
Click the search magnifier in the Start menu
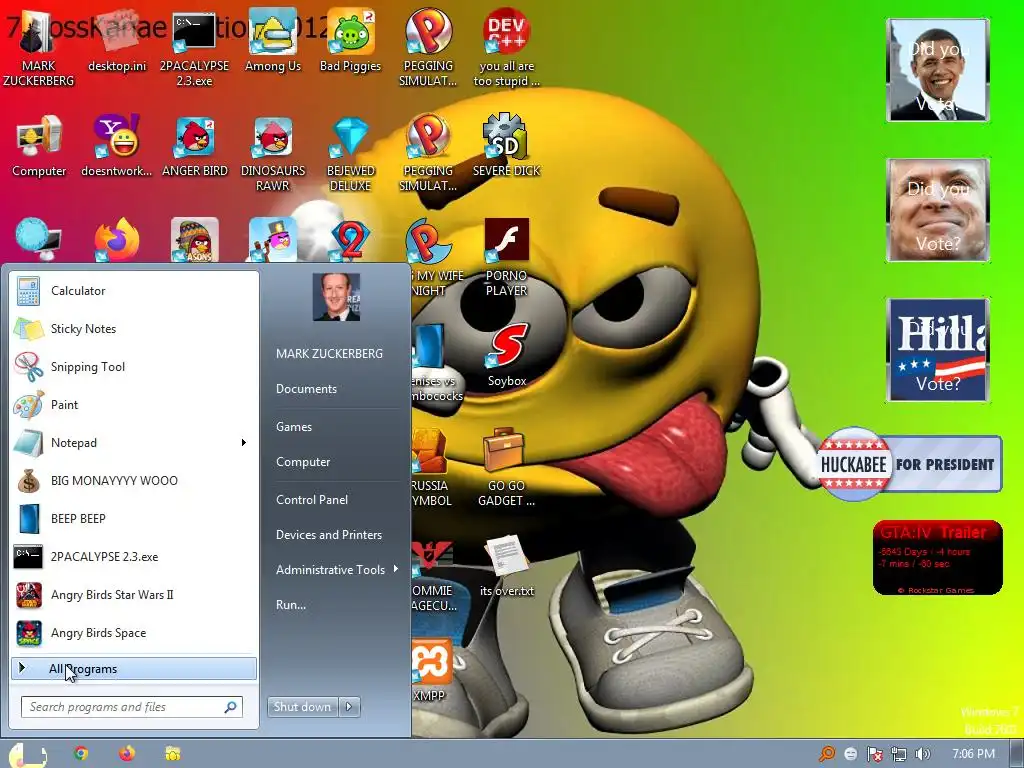231,707
